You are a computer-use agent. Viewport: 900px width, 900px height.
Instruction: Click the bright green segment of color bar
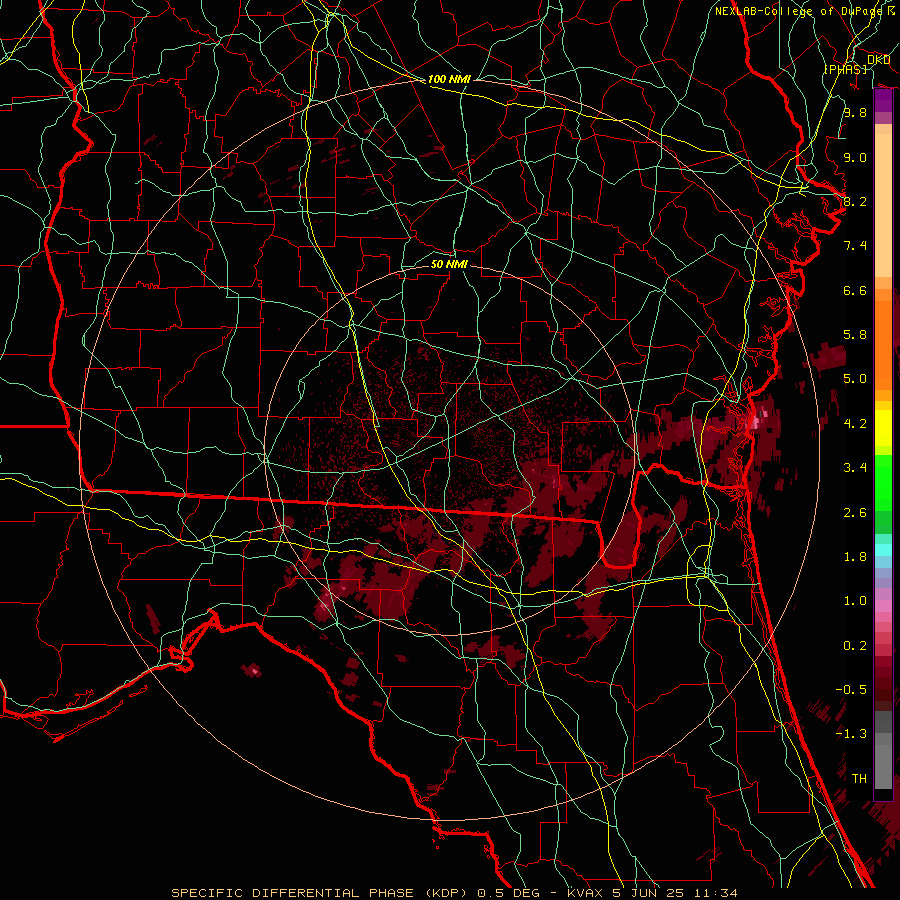pos(883,481)
